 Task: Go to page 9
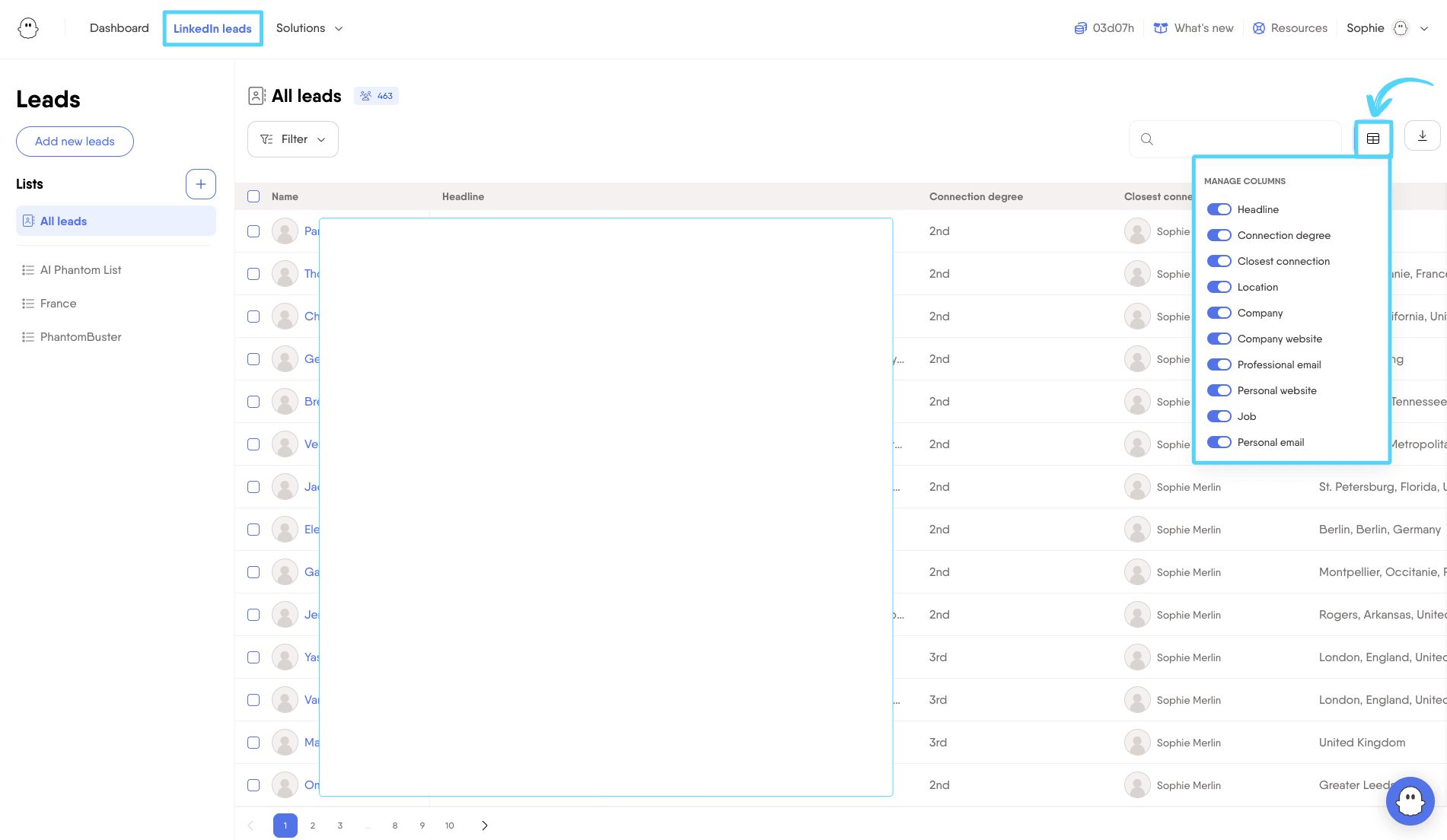tap(422, 826)
